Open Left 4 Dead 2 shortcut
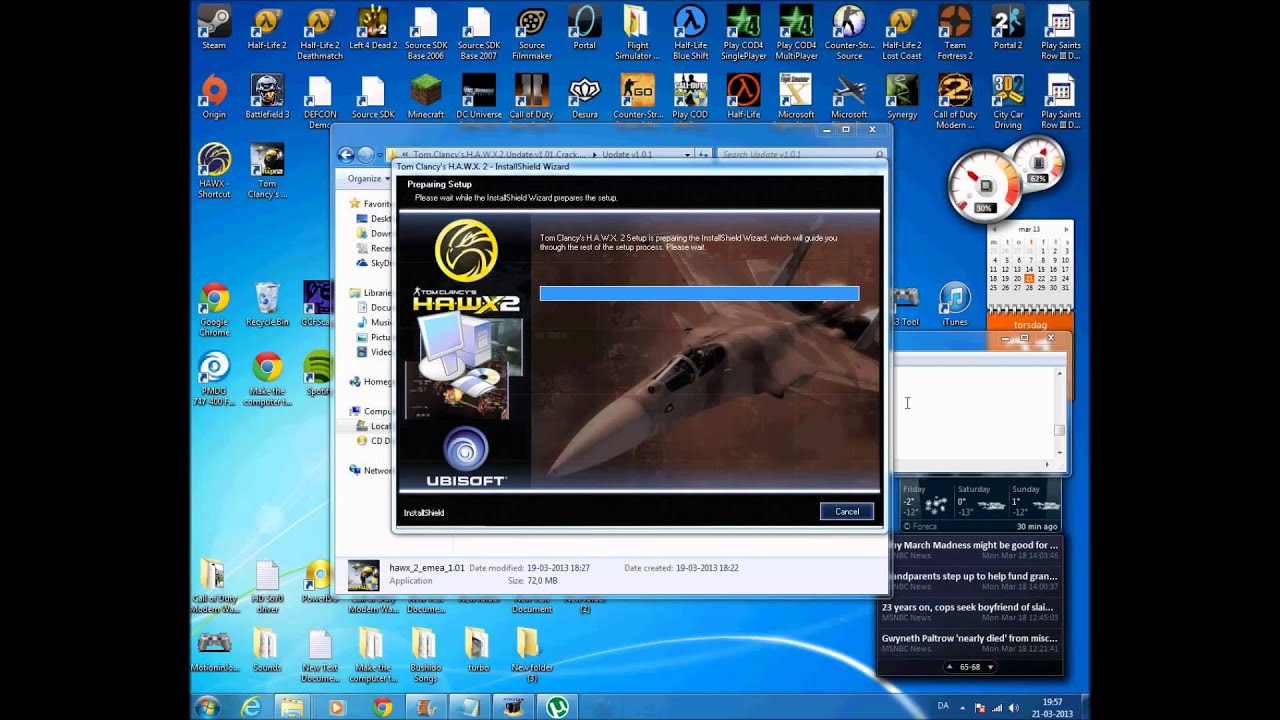The height and width of the screenshot is (720, 1280). 373,28
